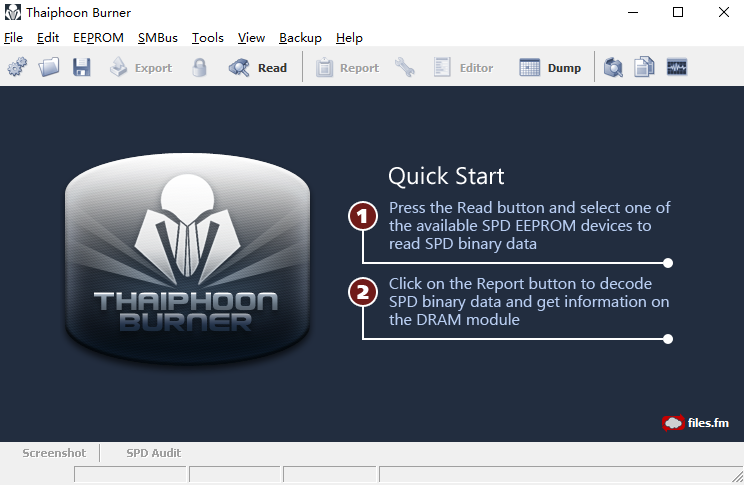
Task: Open the Tools menu
Action: [x=207, y=37]
